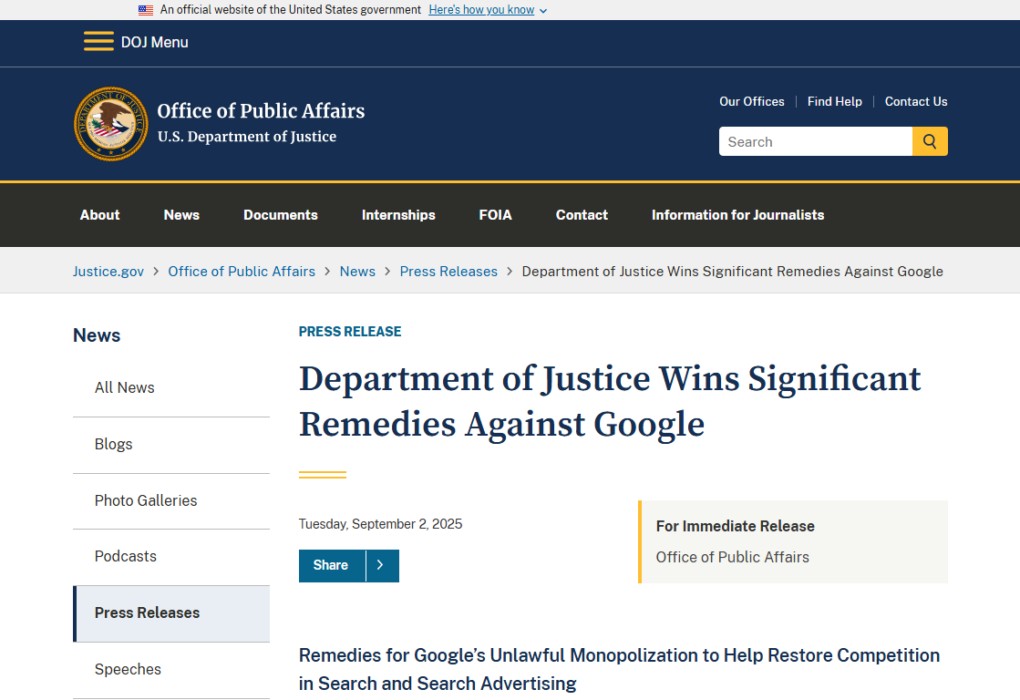Go to Our Offices link
Viewport: 1020px width, 700px height.
coord(751,101)
